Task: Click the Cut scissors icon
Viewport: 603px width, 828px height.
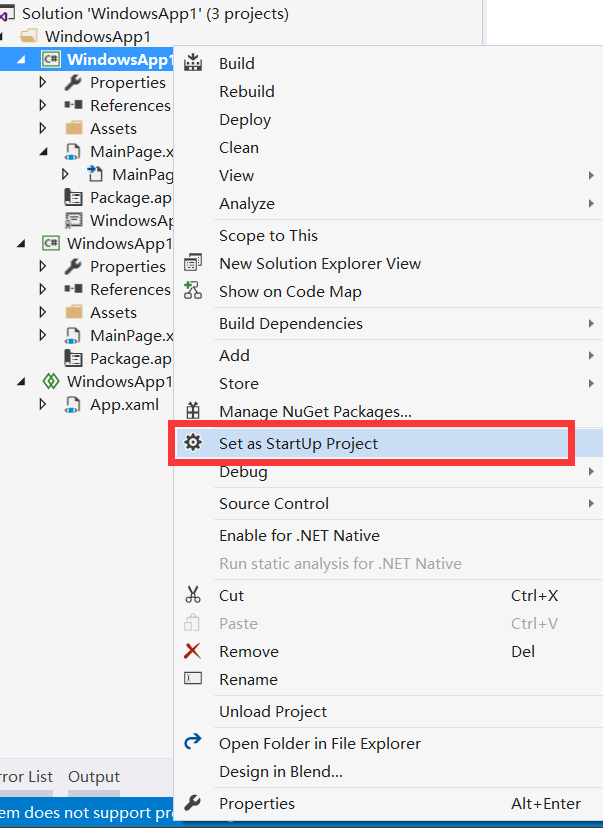Action: [x=193, y=595]
